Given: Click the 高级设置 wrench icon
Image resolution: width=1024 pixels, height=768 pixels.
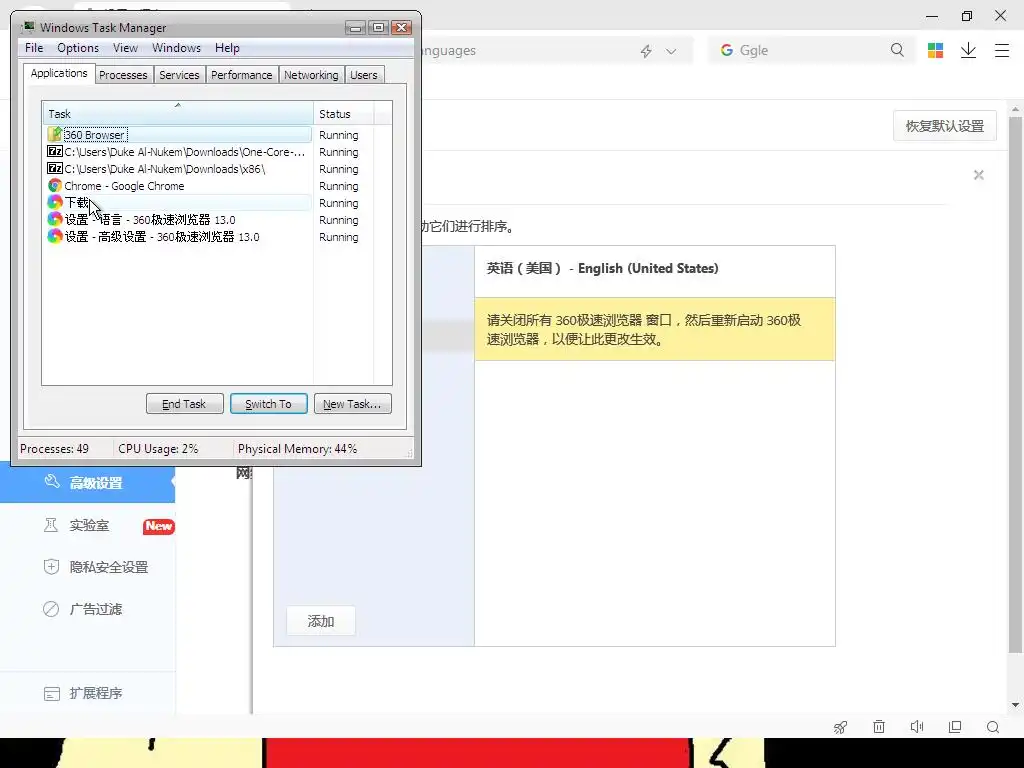Looking at the screenshot, I should (x=52, y=482).
